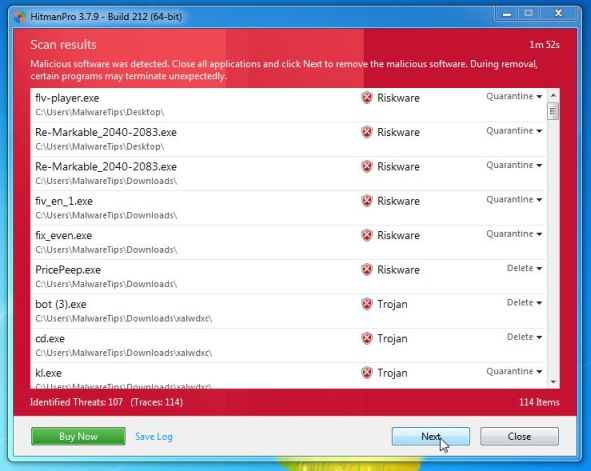Click the Riskware shield icon beside fiv_en_1.exe
Screen dimensions: 591x471
click(366, 201)
